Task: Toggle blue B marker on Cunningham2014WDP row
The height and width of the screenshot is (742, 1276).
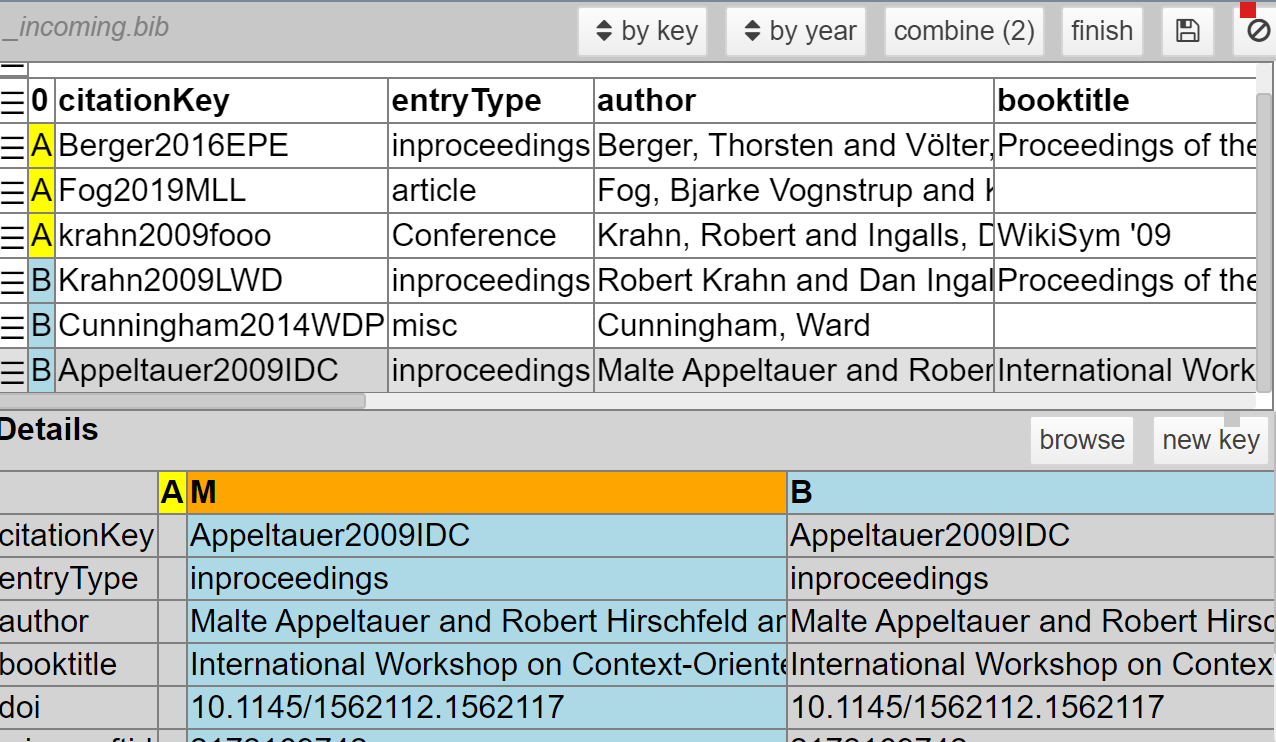Action: pos(41,326)
